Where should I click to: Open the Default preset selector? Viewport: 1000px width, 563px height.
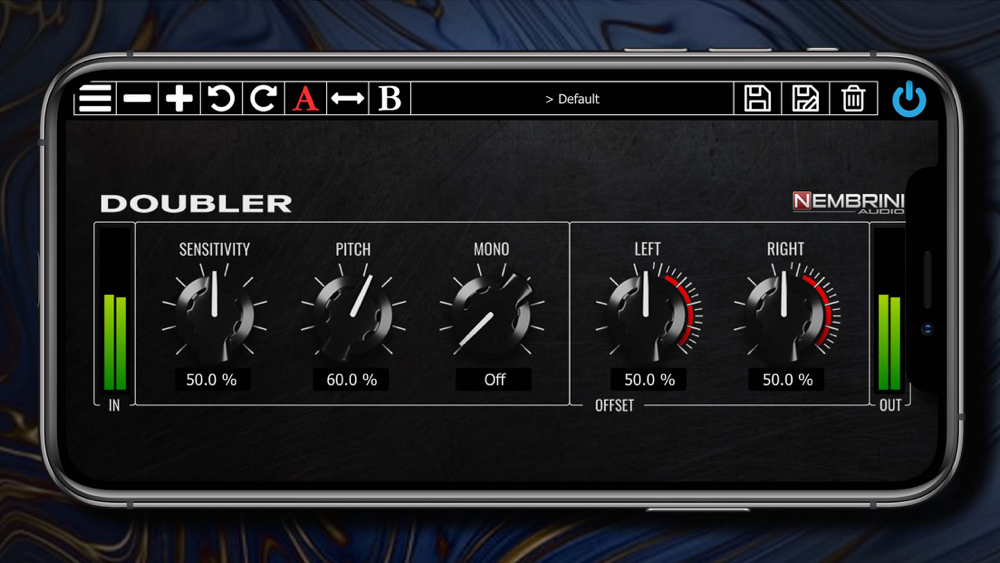click(x=572, y=99)
